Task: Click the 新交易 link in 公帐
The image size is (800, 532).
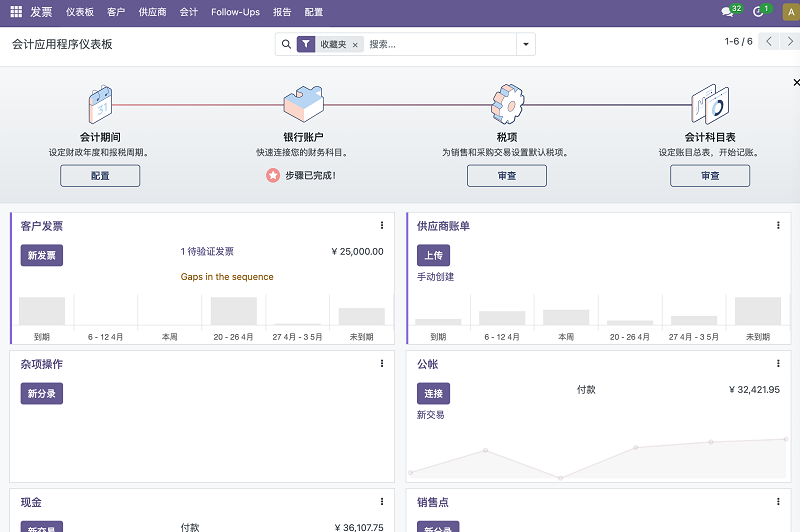Action: pyautogui.click(x=431, y=415)
